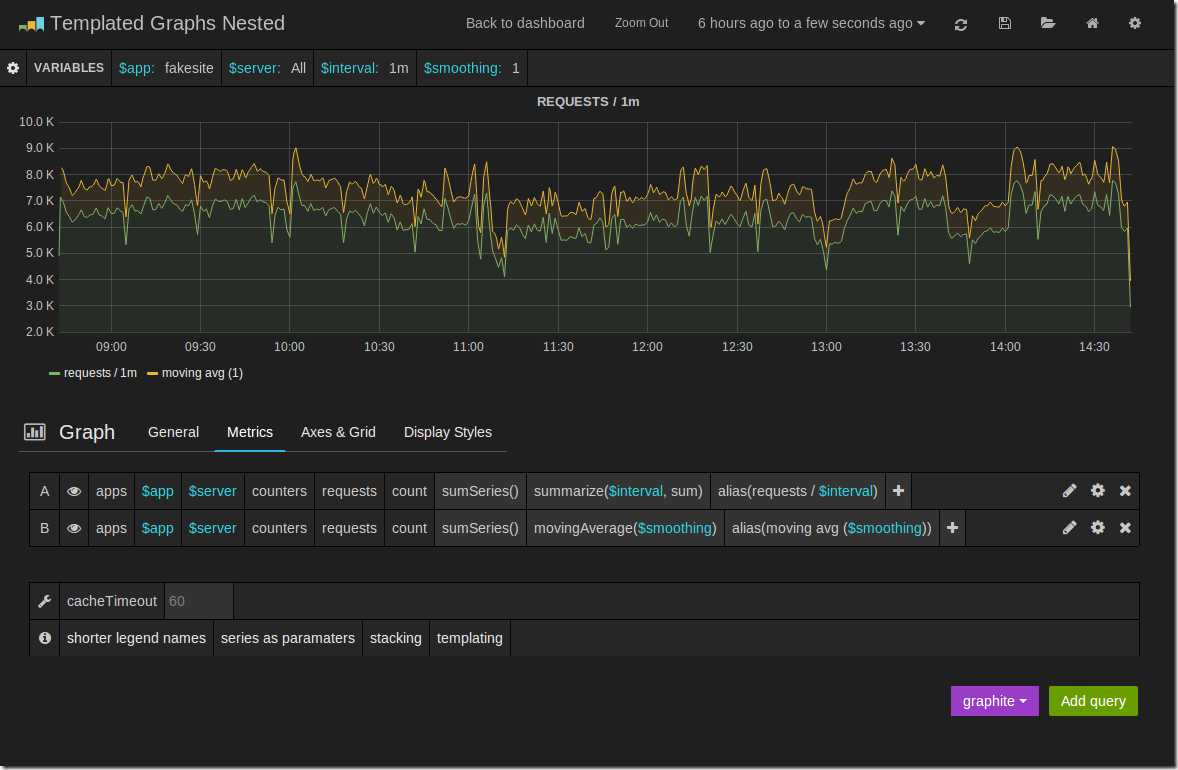Select apps segment in query A
This screenshot has height=770, width=1178.
pos(111,491)
